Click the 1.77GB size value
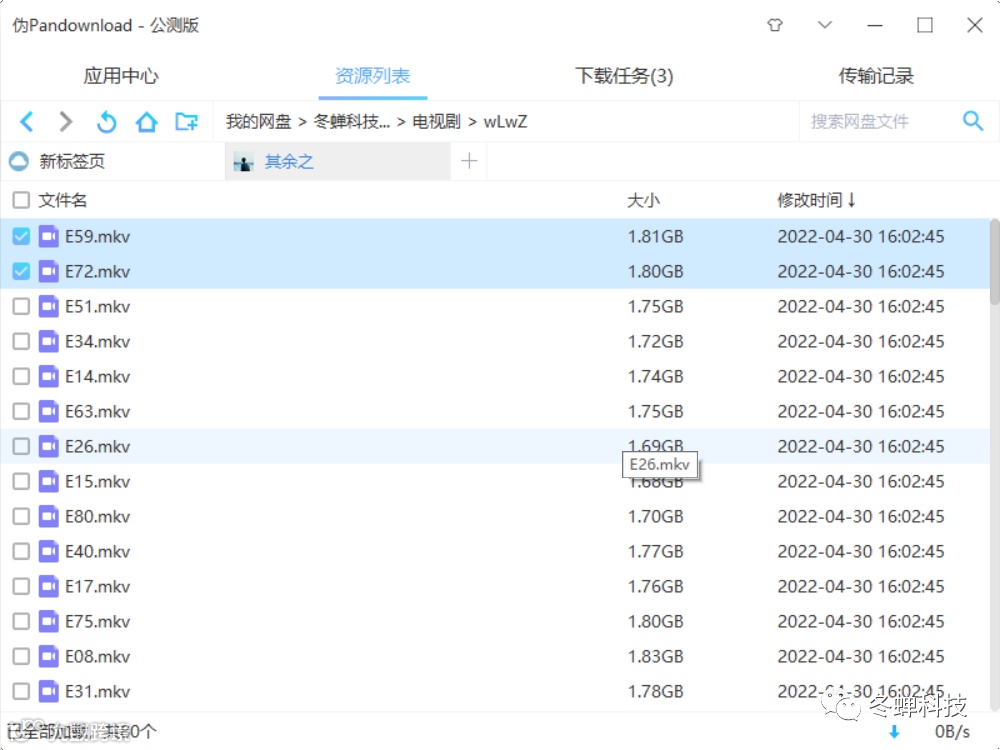 point(656,552)
